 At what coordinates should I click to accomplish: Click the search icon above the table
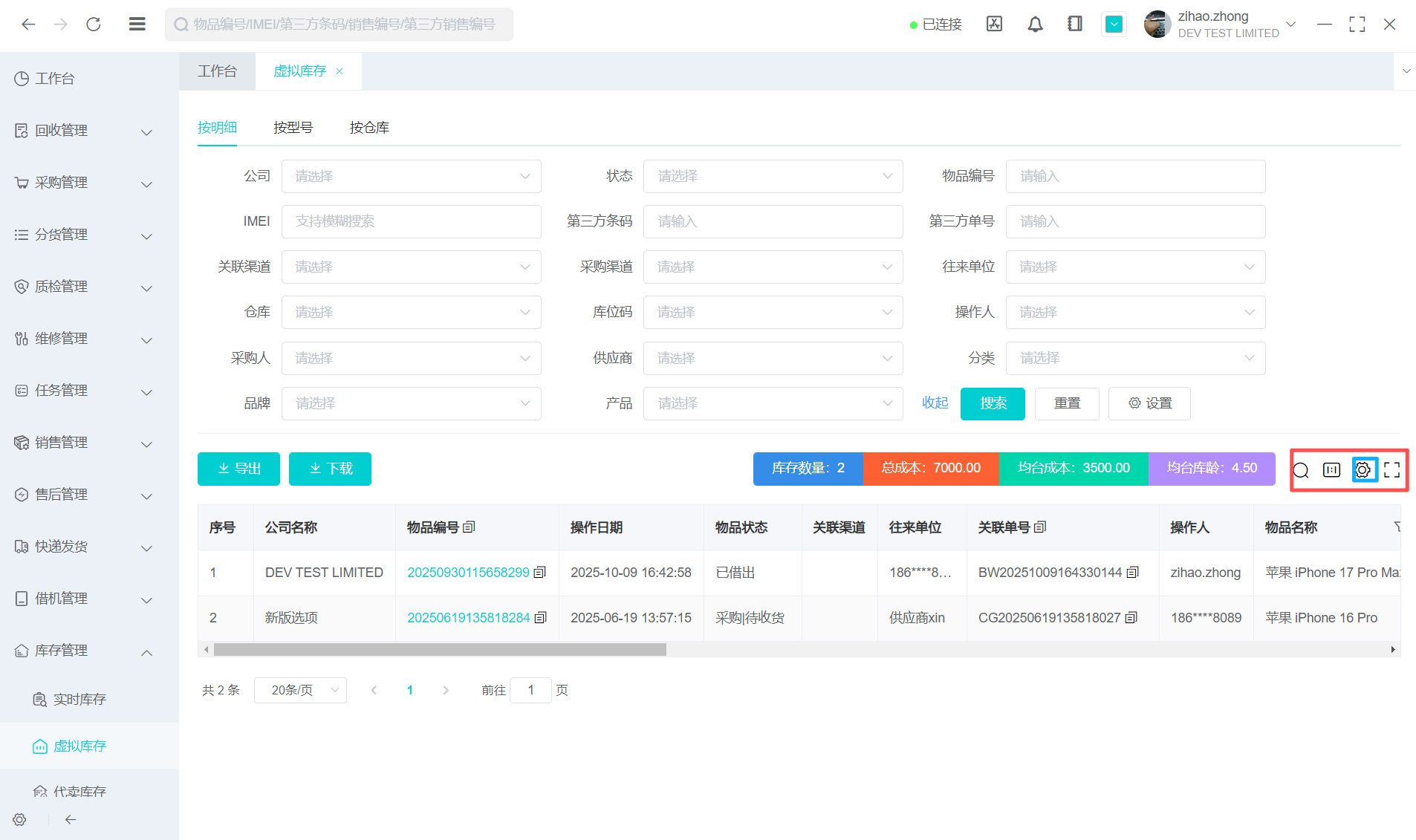(x=1301, y=469)
